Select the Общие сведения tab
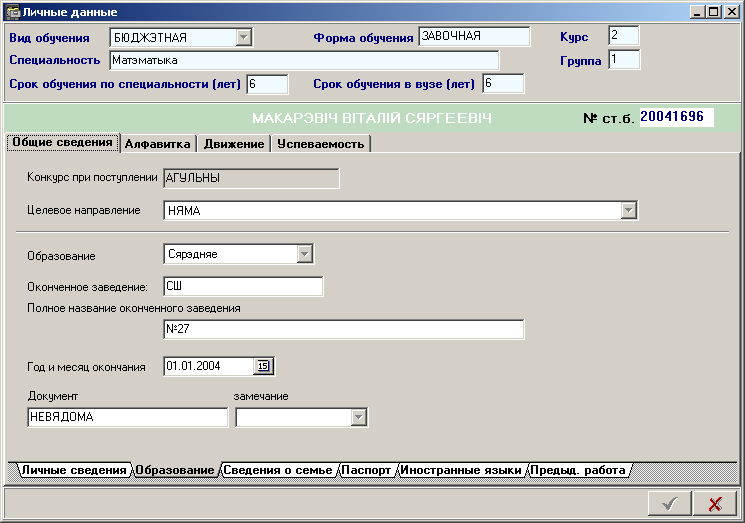The width and height of the screenshot is (745, 523). [63, 142]
